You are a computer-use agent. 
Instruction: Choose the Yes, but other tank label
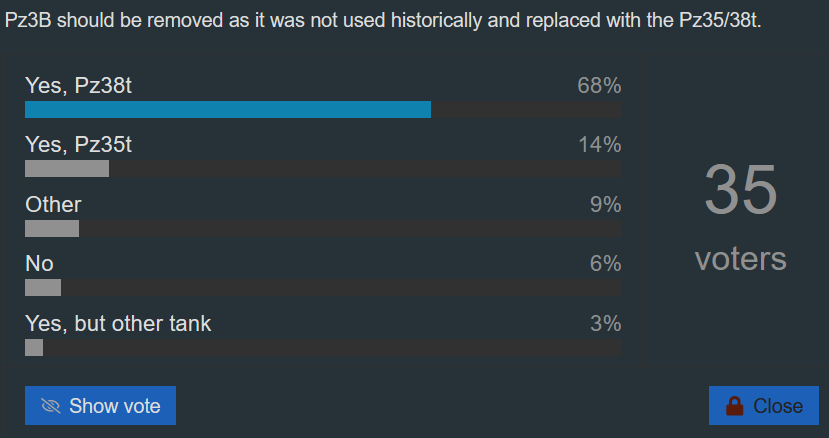(118, 324)
